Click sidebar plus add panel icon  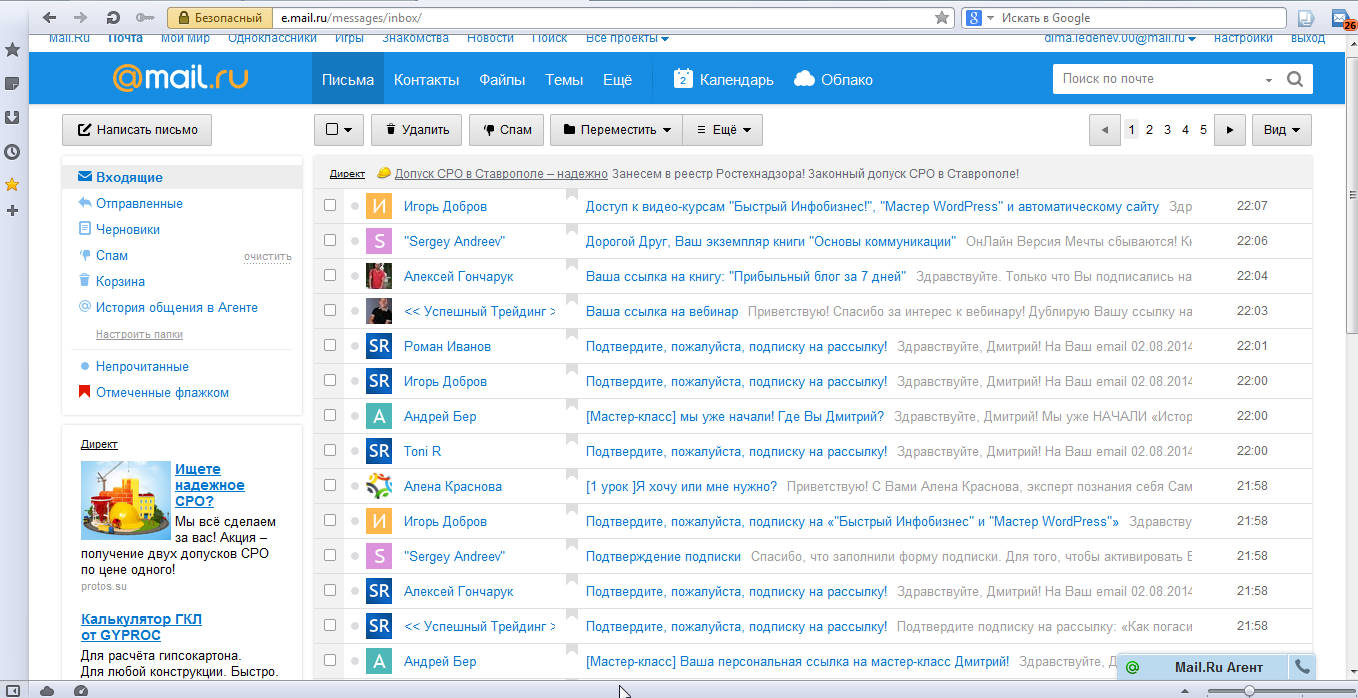(12, 211)
